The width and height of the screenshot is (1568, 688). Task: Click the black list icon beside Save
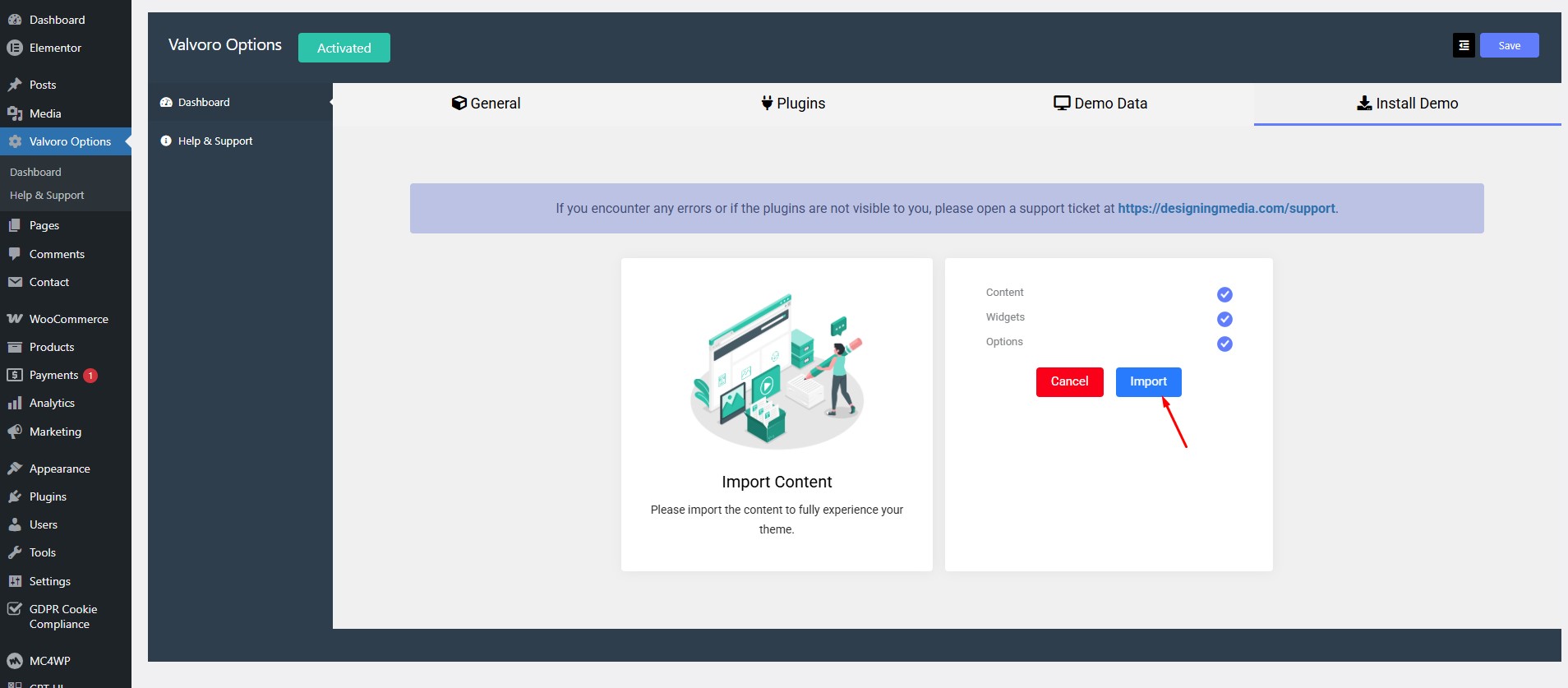pyautogui.click(x=1464, y=46)
